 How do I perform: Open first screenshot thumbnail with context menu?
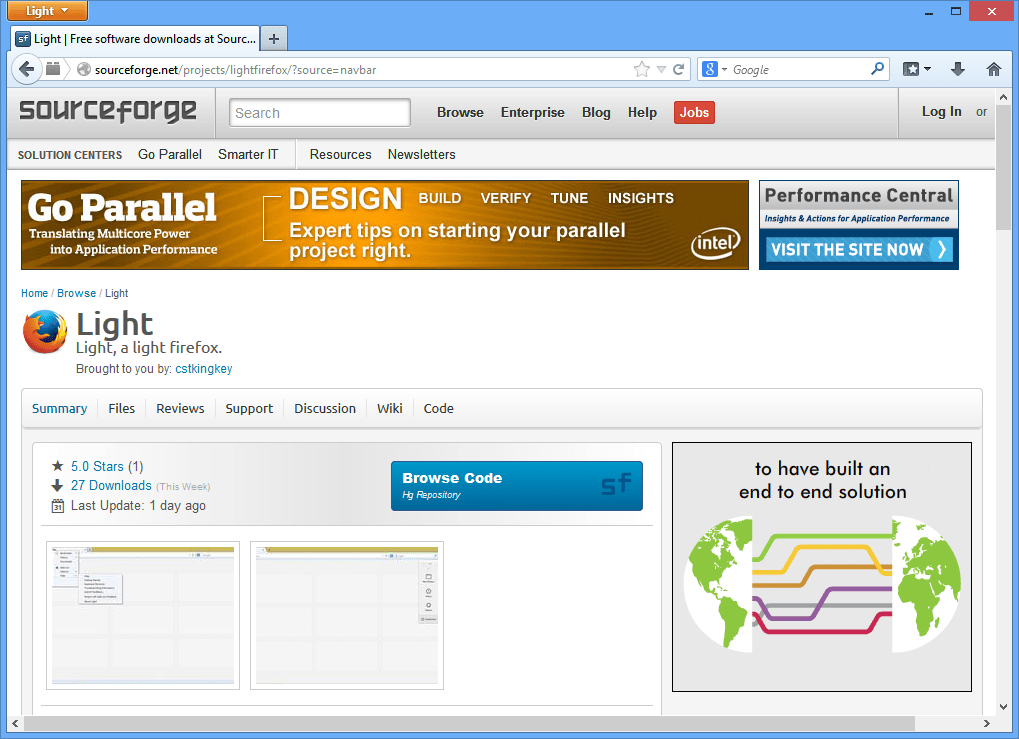(143, 615)
